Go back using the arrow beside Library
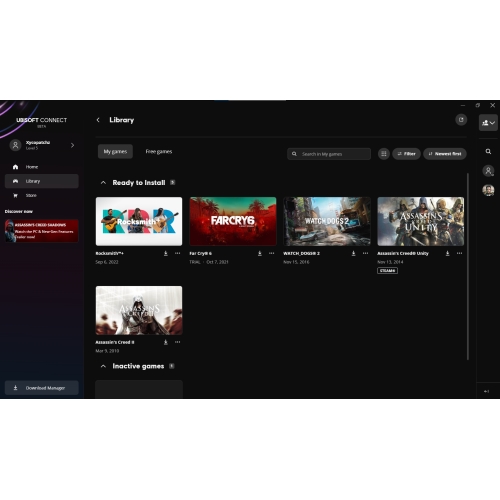Viewport: 500px width, 500px height. pos(98,120)
